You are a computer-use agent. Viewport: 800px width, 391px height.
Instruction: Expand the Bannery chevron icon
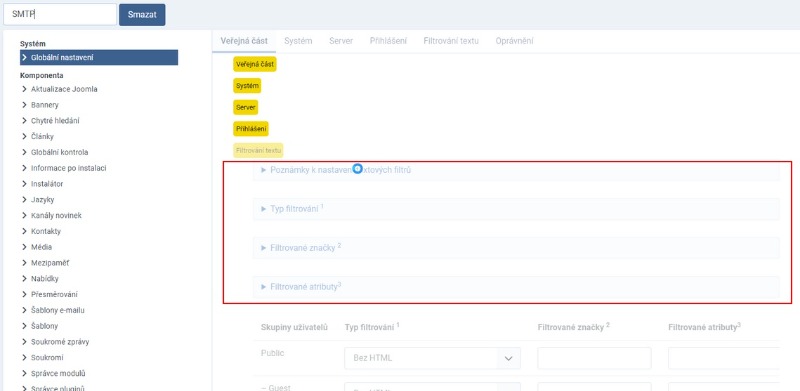pos(24,105)
